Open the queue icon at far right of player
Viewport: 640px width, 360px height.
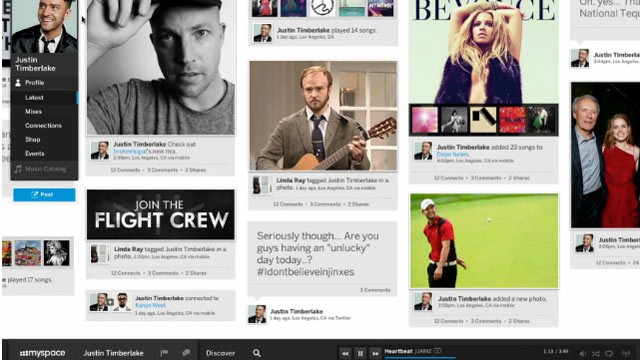point(626,353)
